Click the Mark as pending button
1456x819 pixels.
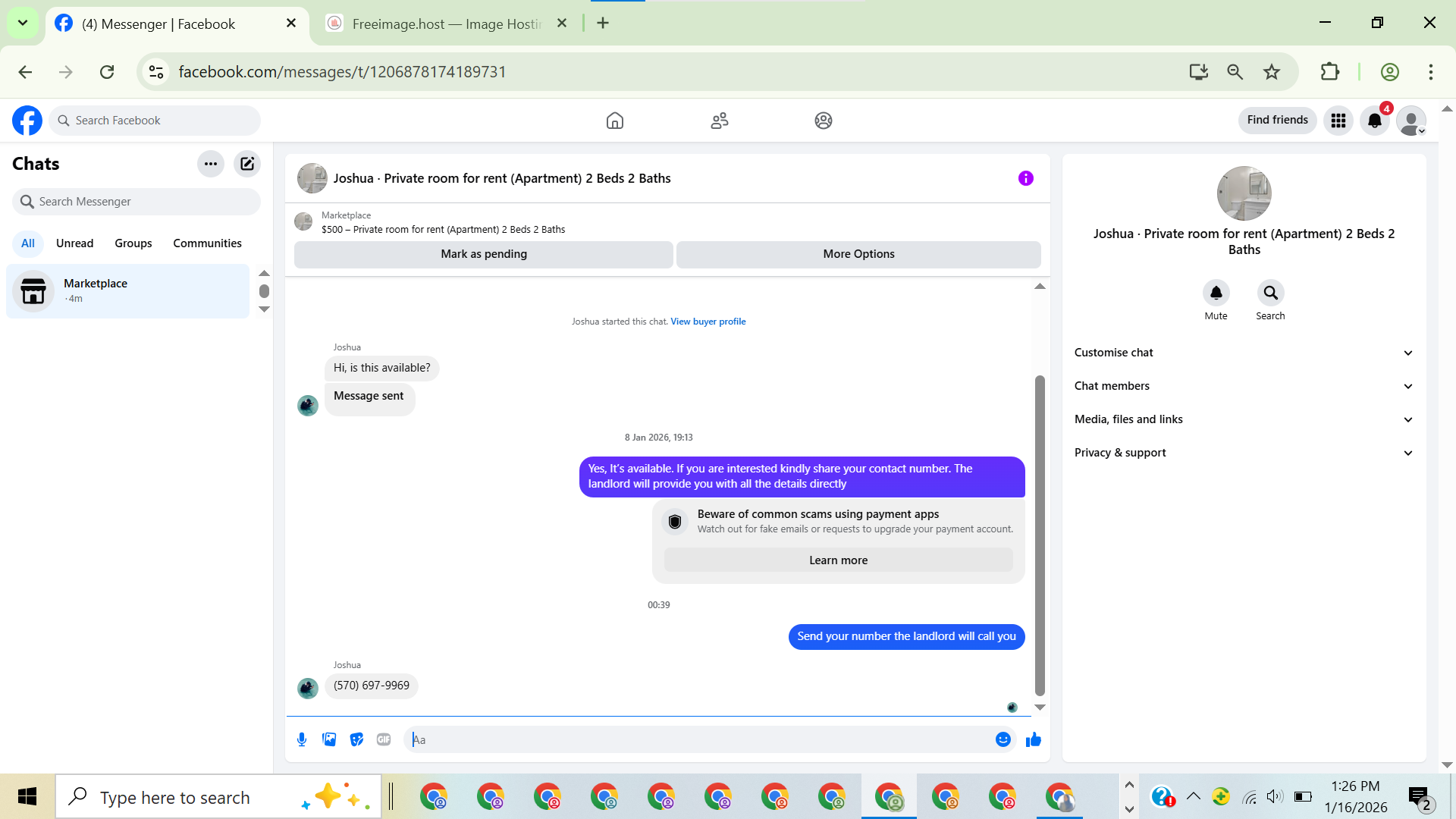483,254
